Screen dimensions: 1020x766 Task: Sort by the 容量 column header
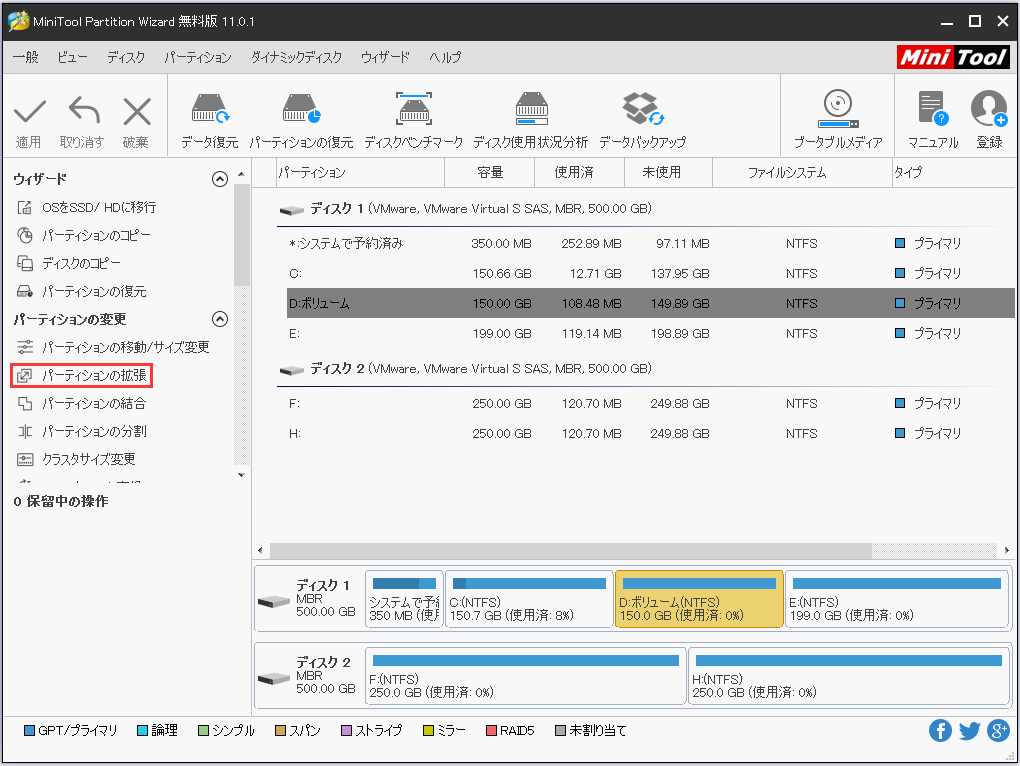(x=491, y=172)
